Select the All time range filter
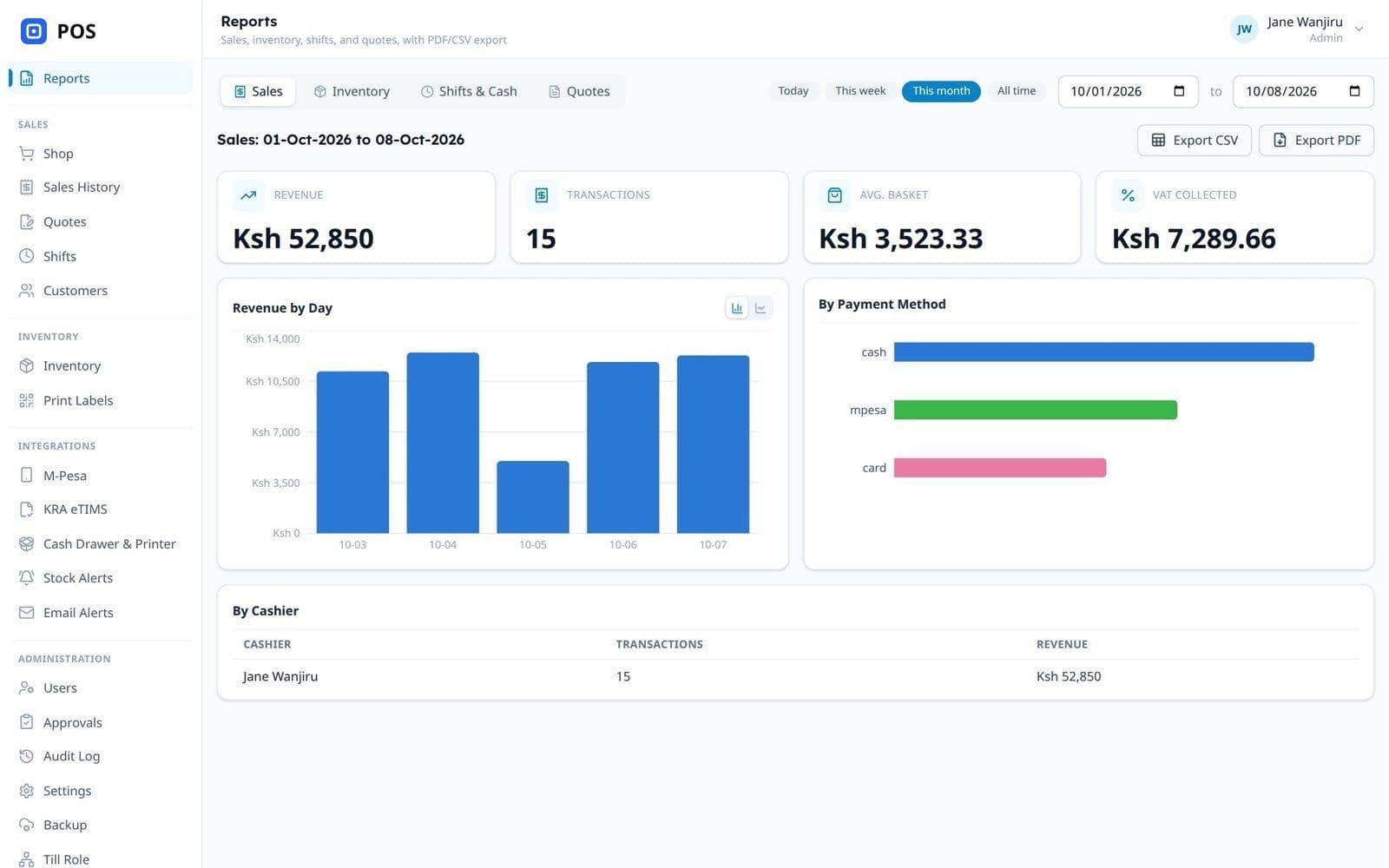Screen dimensions: 1389x868 (x=1017, y=91)
